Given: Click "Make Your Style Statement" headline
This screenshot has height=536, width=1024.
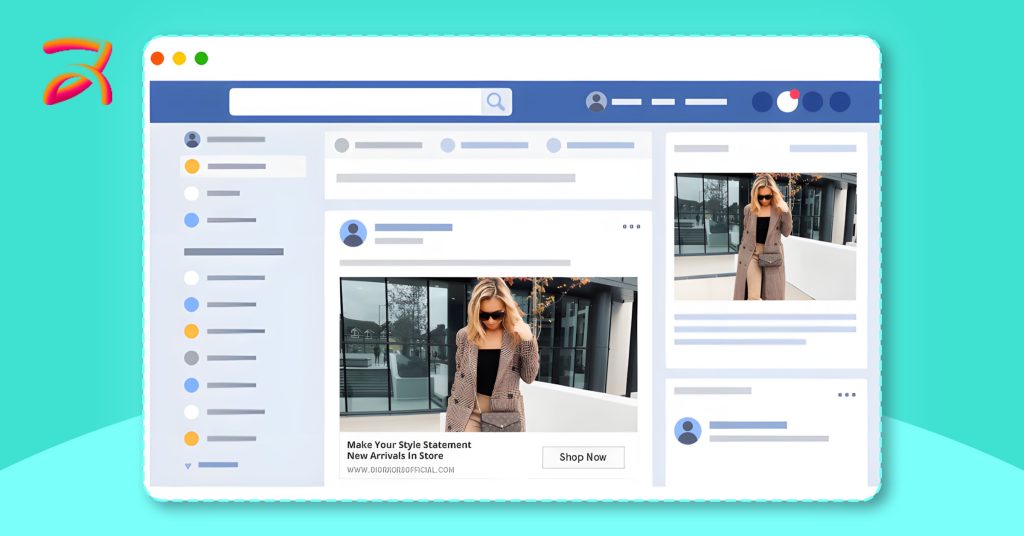Looking at the screenshot, I should tap(409, 445).
